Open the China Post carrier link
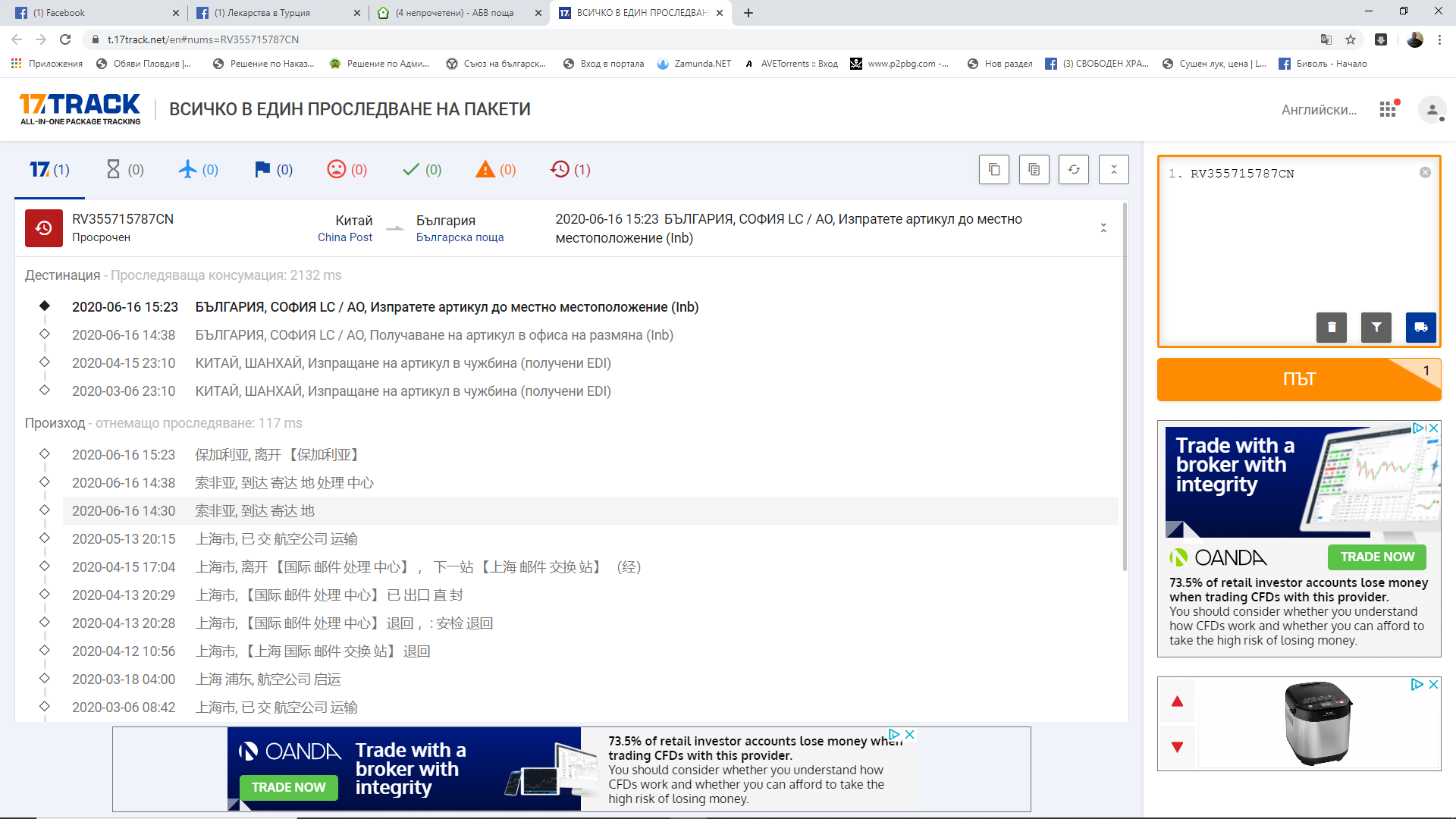Screen dimensions: 1456x819 [345, 237]
